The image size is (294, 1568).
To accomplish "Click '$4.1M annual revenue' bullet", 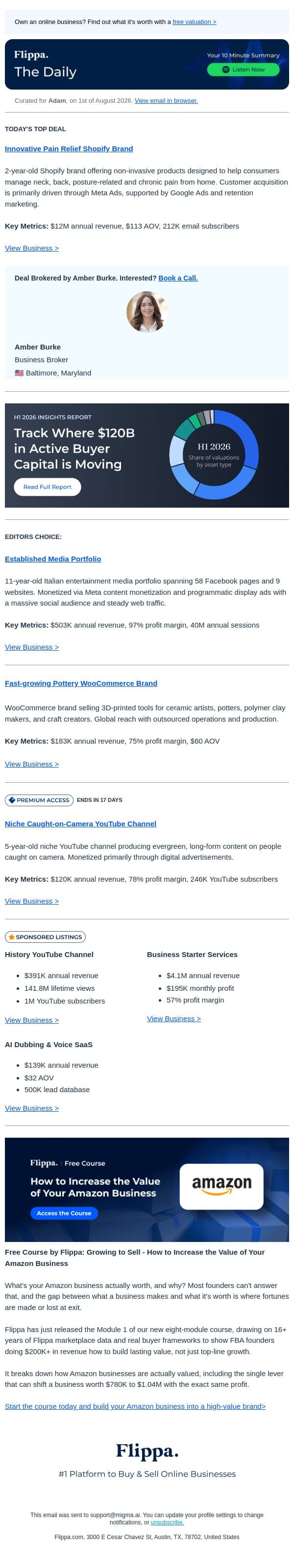I will (203, 976).
